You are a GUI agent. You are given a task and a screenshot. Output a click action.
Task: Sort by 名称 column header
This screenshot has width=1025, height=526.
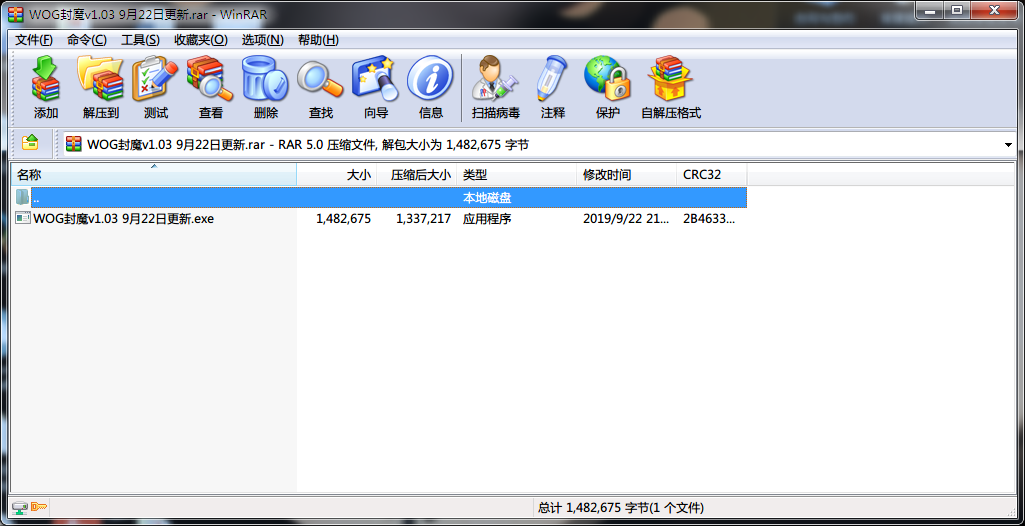(x=154, y=175)
